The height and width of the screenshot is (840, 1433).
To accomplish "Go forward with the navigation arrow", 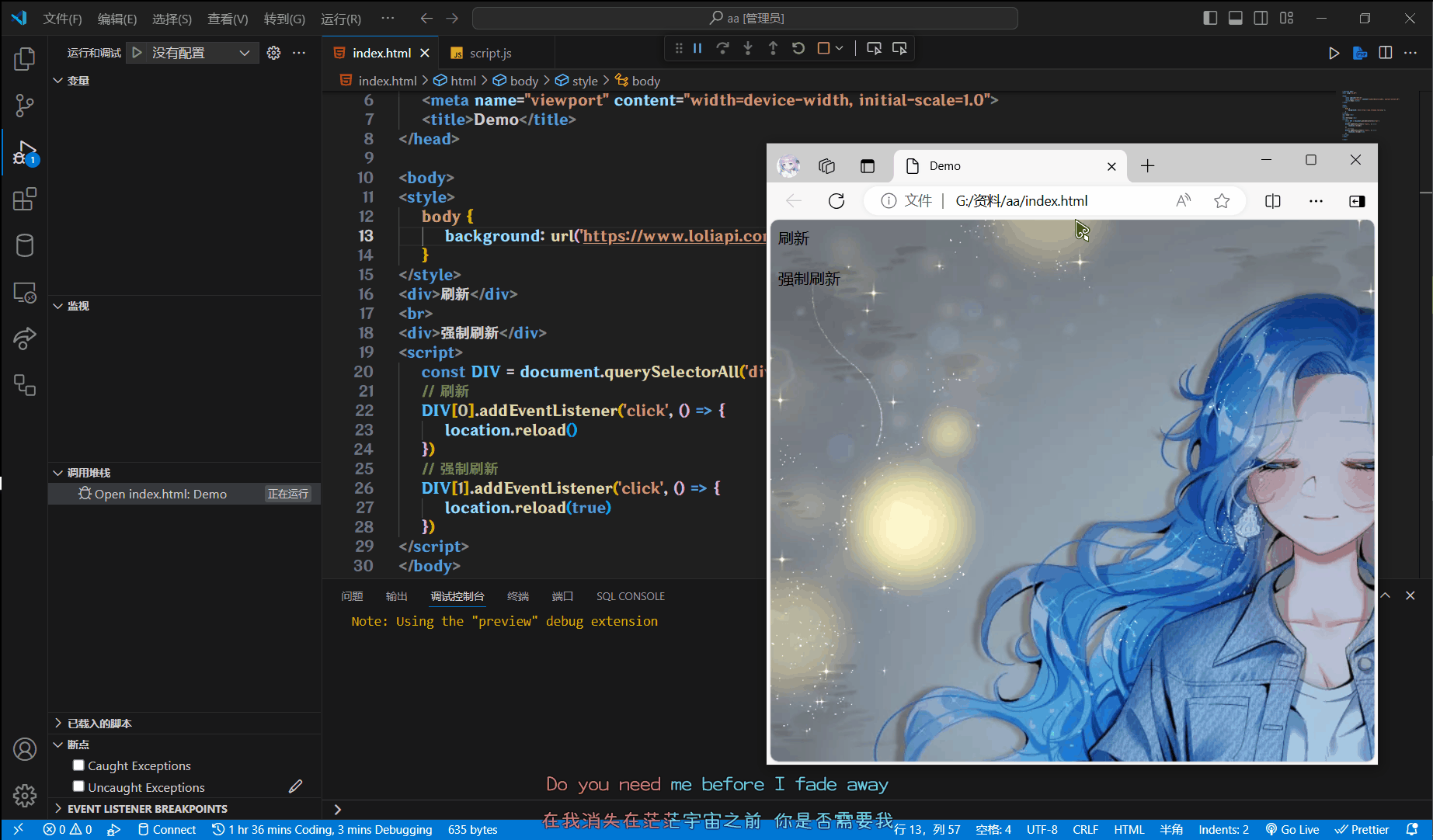I will 452,18.
